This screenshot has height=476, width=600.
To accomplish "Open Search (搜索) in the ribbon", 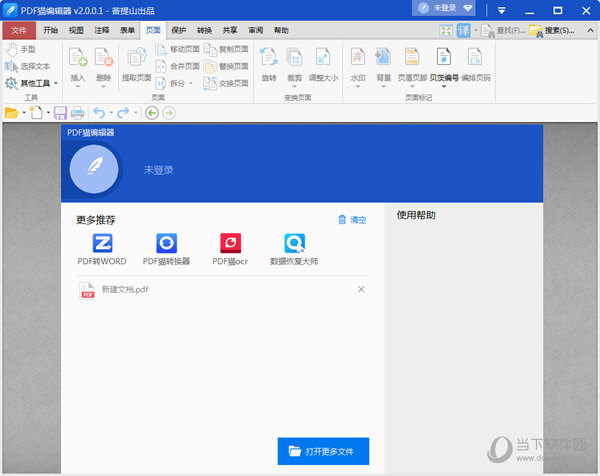I will (x=552, y=31).
